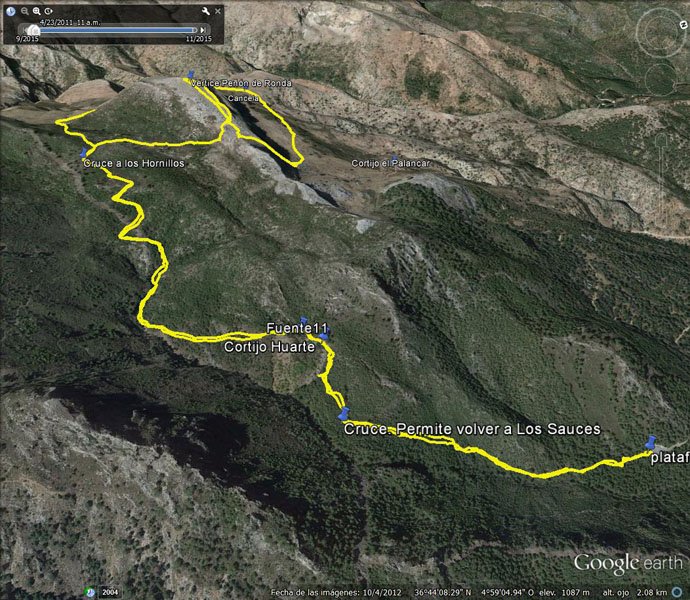The width and height of the screenshot is (690, 600).
Task: Select the Cruce a los Hornillos pin
Action: [84, 153]
